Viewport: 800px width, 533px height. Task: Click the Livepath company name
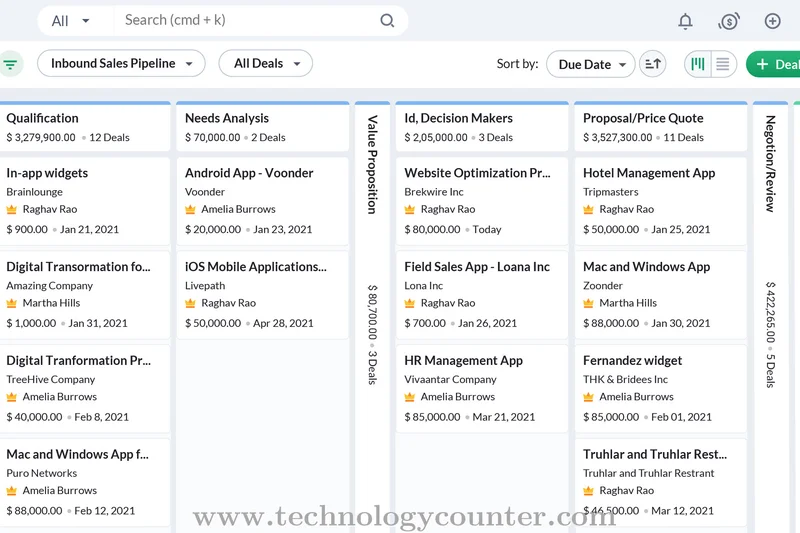tap(205, 286)
